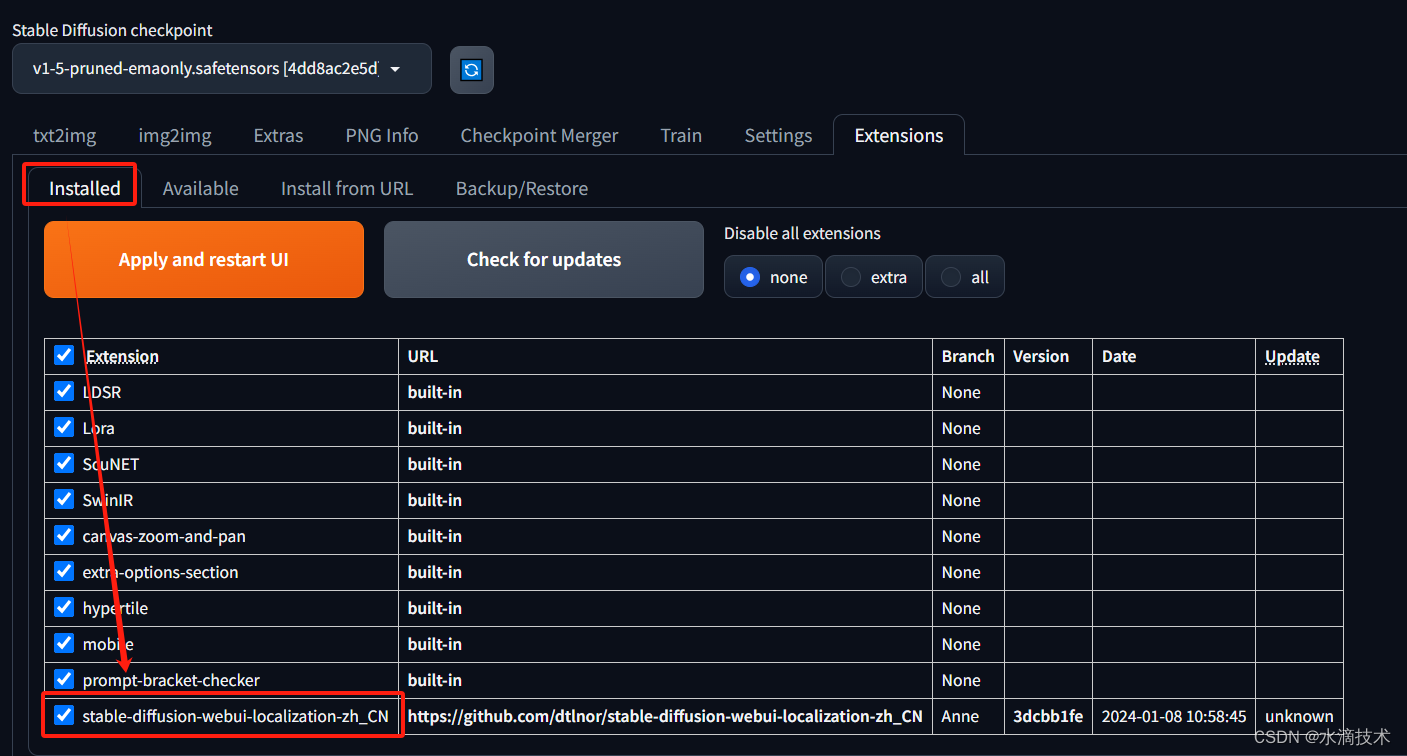Uncheck the Lora extension checkbox
The image size is (1407, 756).
(x=64, y=427)
